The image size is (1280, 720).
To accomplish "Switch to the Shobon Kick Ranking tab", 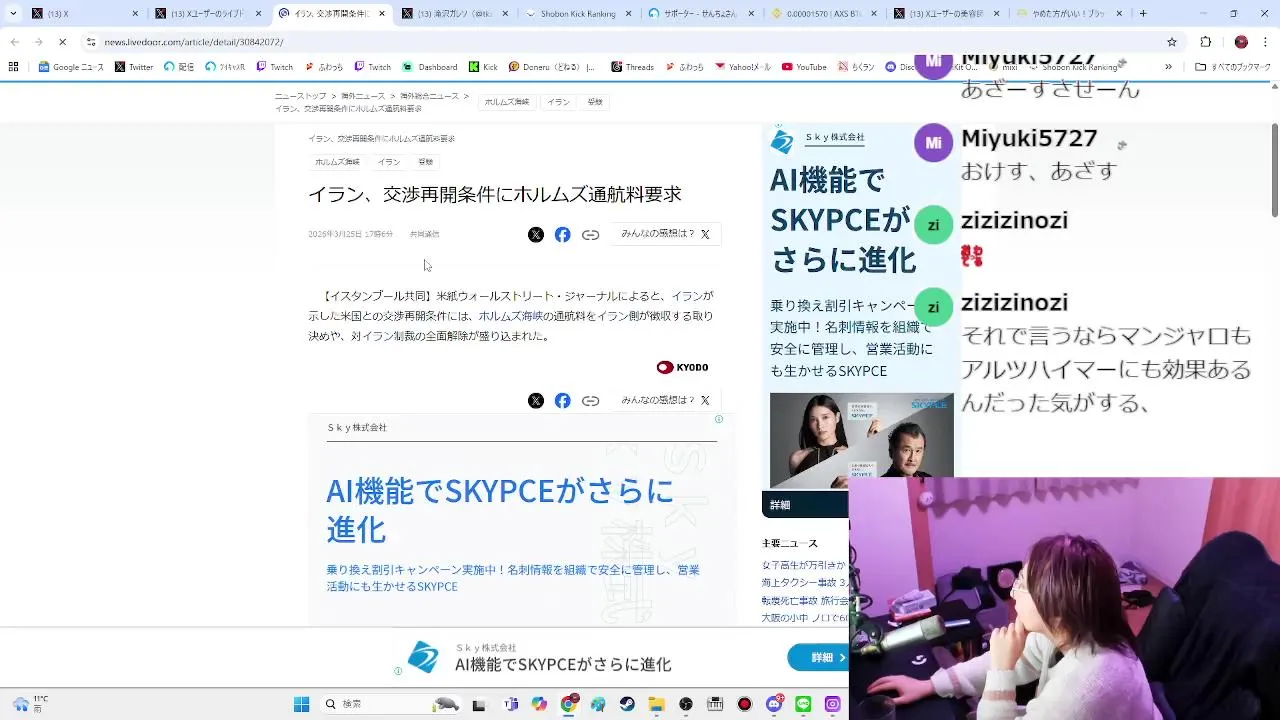I will pos(578,14).
